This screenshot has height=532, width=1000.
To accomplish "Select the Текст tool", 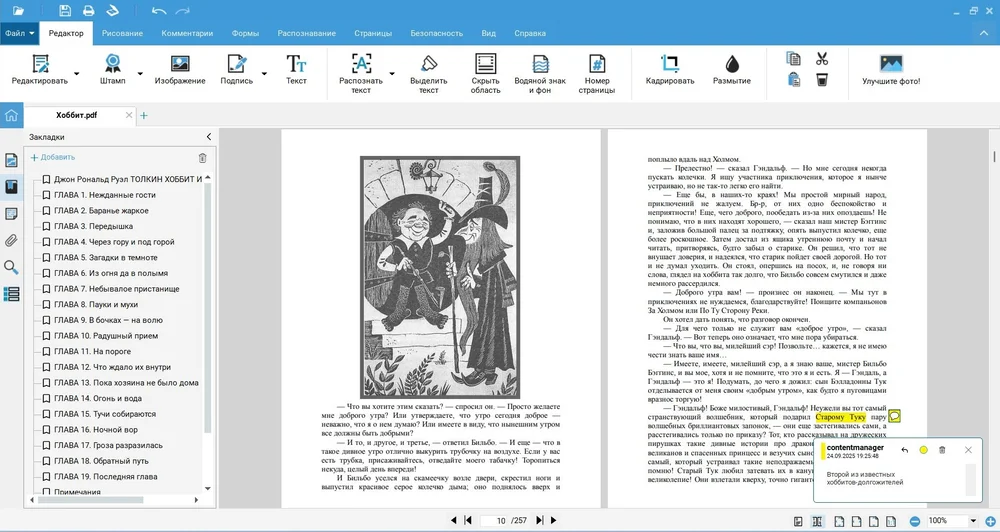I will (x=296, y=70).
